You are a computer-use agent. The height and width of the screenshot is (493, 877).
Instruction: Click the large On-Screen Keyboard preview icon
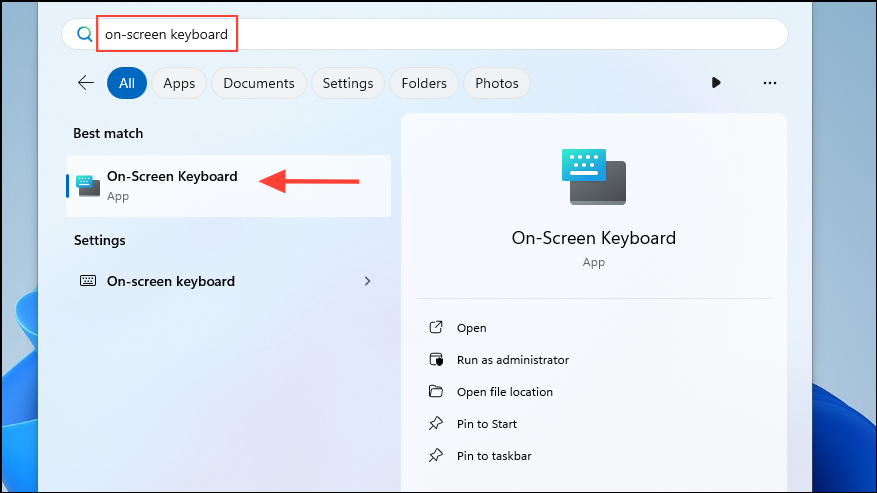(x=593, y=177)
